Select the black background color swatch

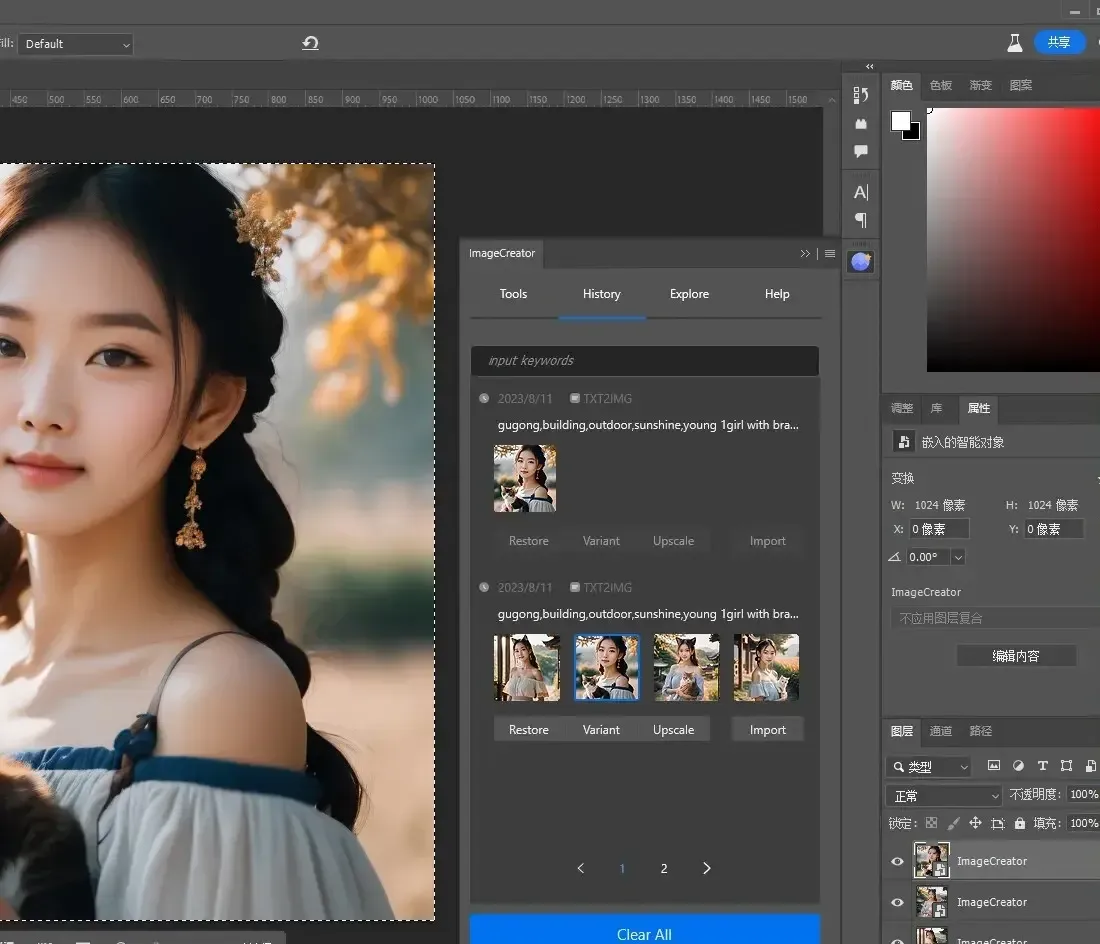pyautogui.click(x=913, y=132)
